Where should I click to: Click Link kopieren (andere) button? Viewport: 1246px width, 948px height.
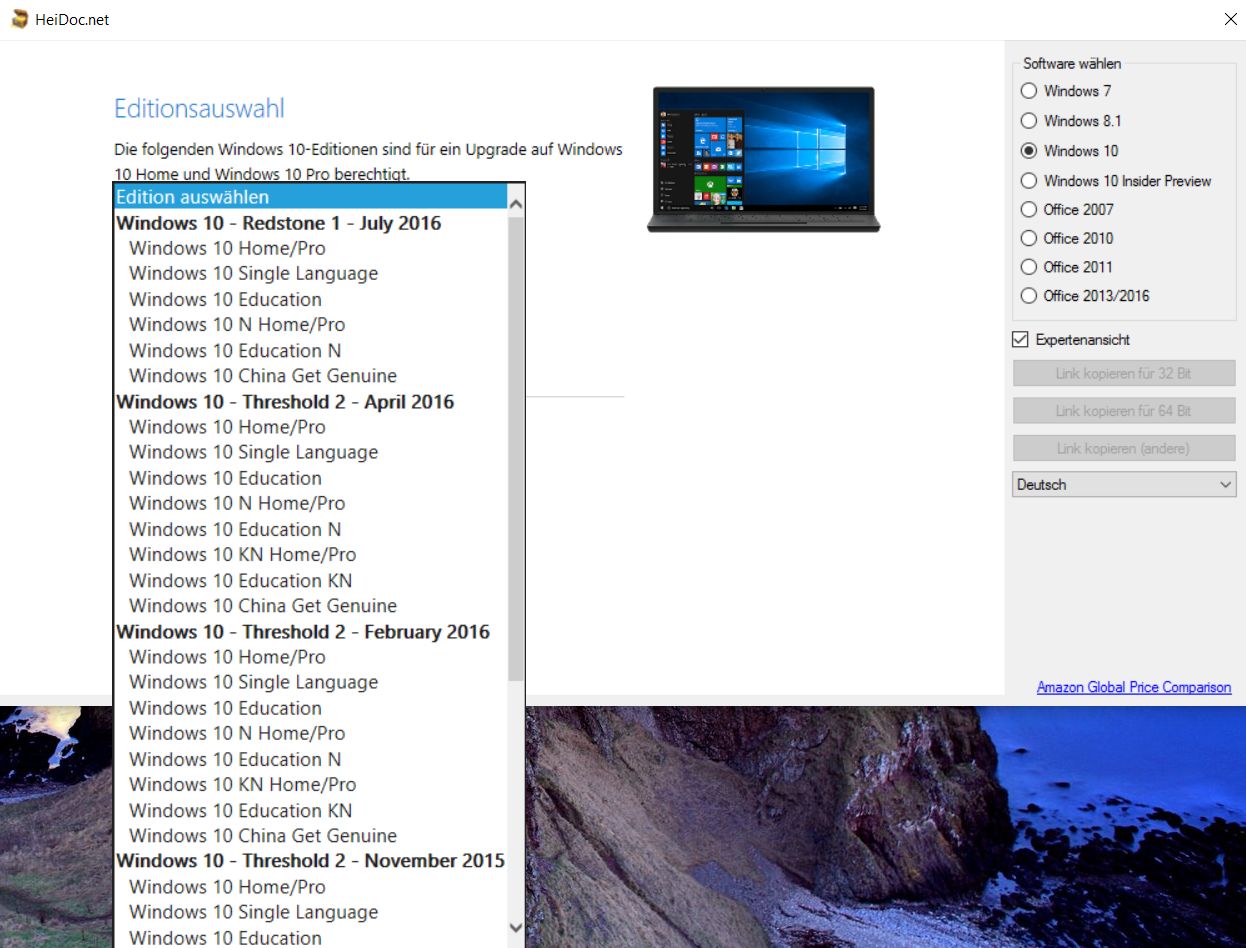[x=1124, y=448]
